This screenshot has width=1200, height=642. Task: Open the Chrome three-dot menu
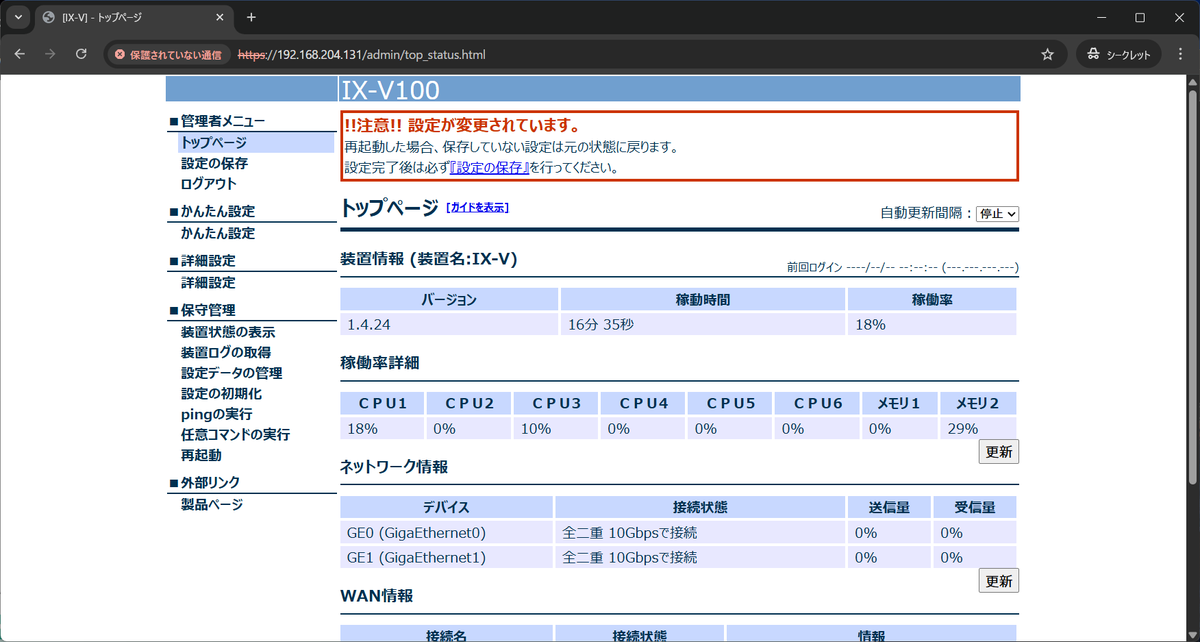click(1180, 55)
